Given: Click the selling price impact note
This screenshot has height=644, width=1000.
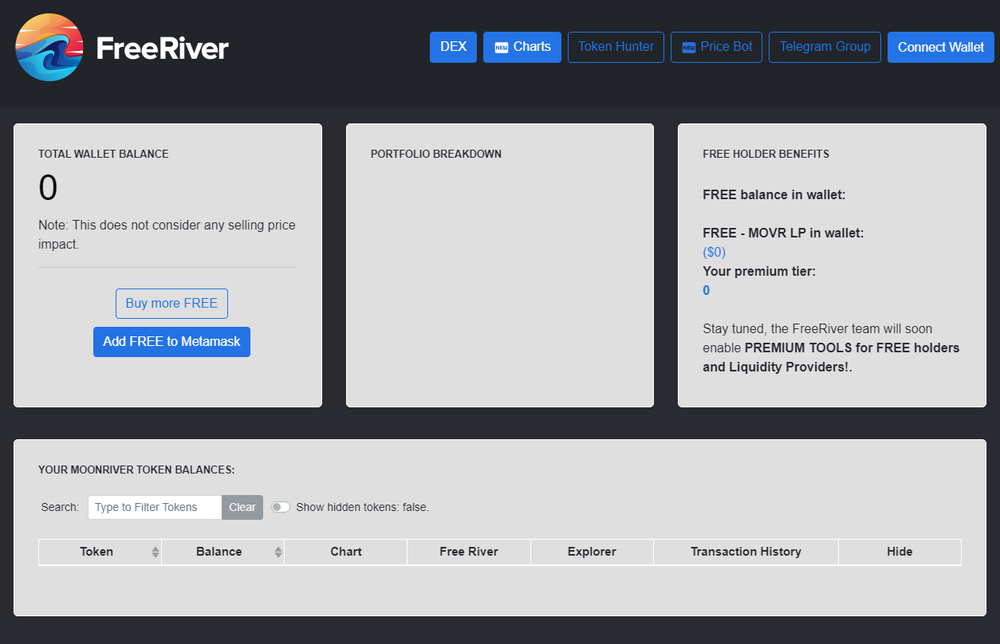Looking at the screenshot, I should click(167, 235).
